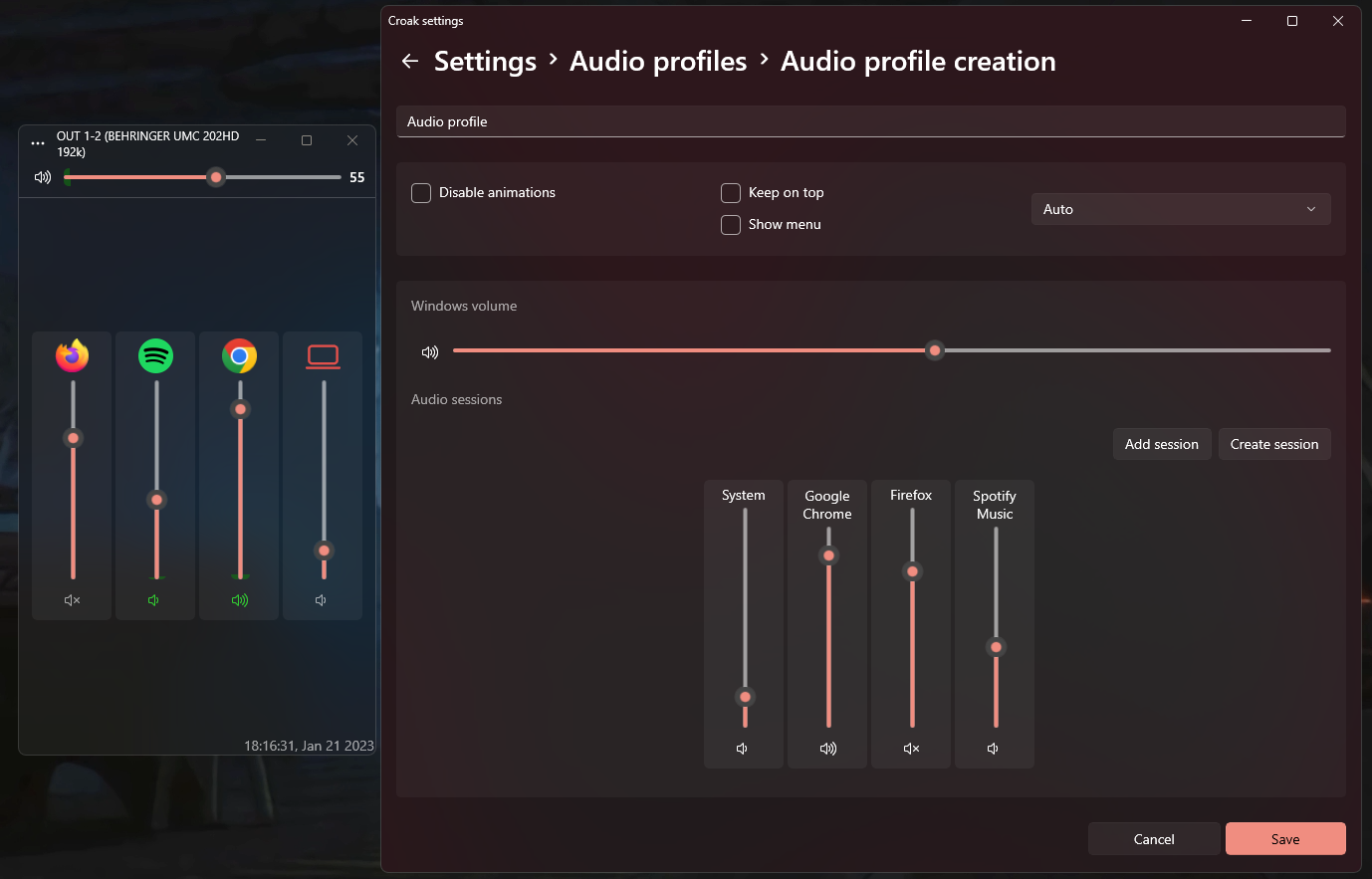Mute Windows volume in profile settings
Screen dimensions: 1372x879
pos(430,351)
